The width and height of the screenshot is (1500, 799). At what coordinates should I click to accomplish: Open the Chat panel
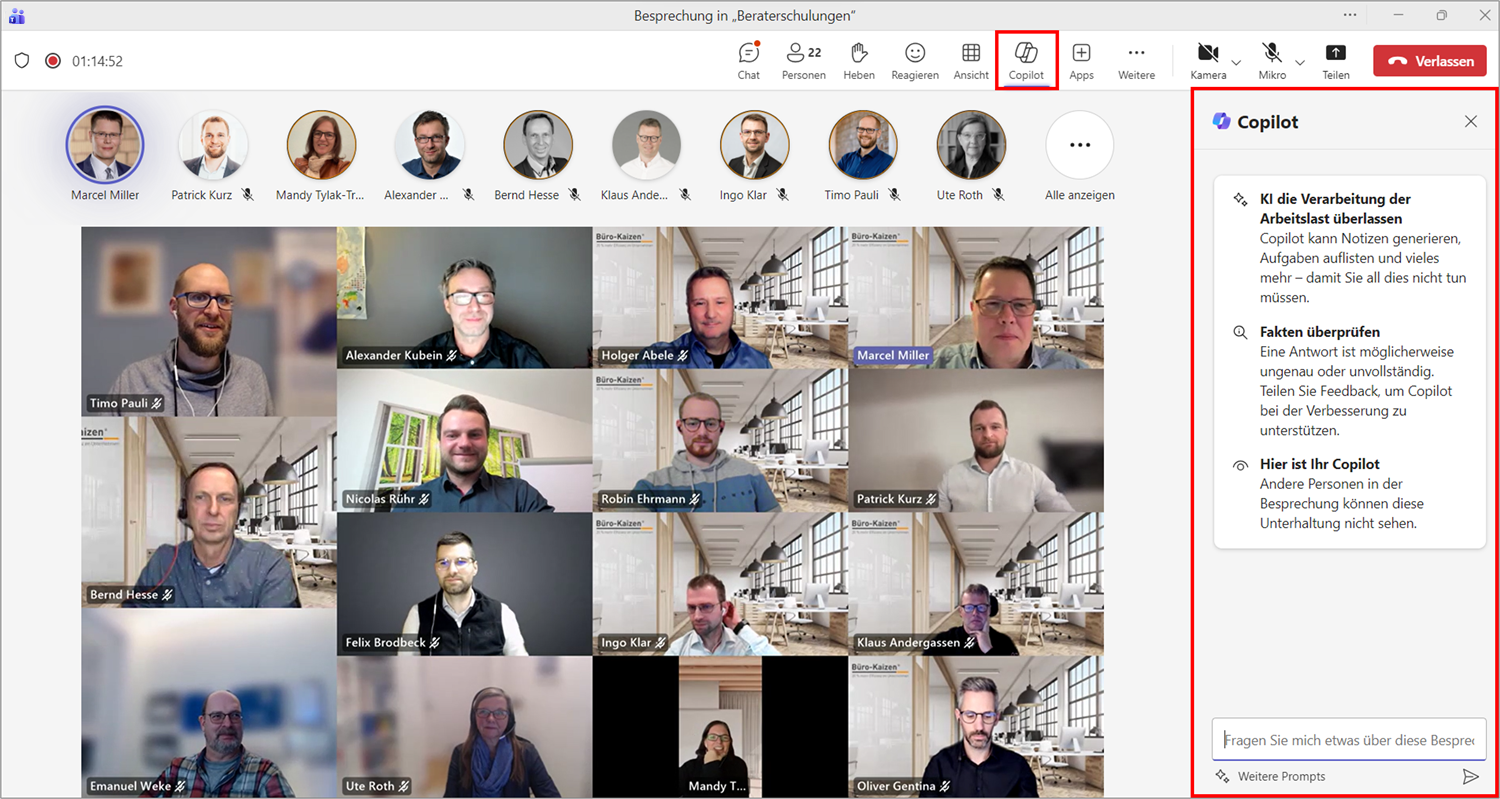click(748, 60)
